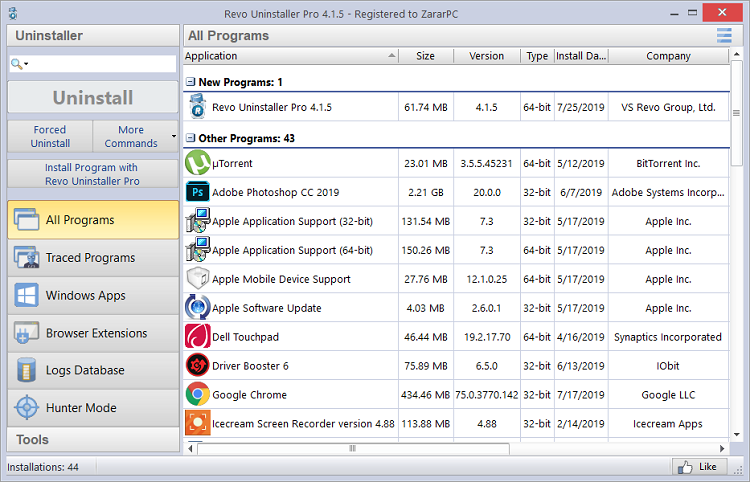Screen dimensions: 750x482
Task: Click the Adobe Photoshop CC 2019 Ps icon
Action: coord(198,192)
